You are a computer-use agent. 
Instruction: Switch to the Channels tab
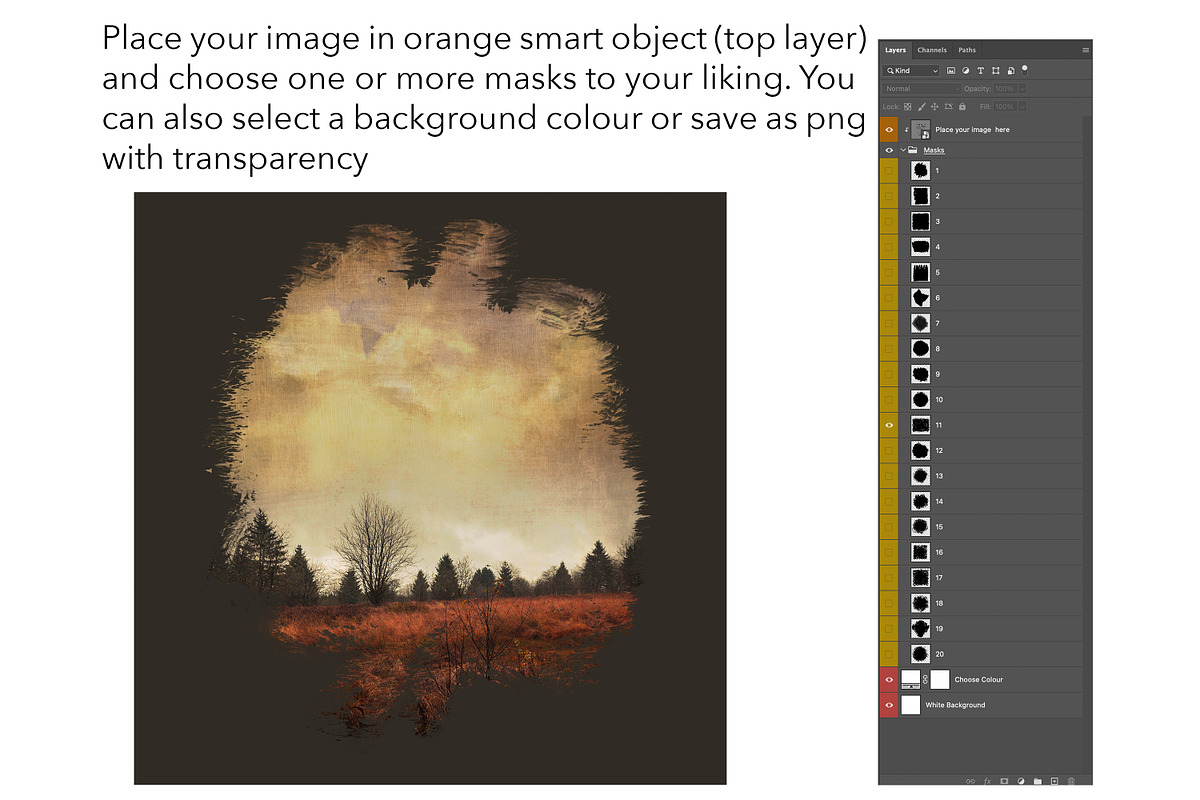pos(931,50)
